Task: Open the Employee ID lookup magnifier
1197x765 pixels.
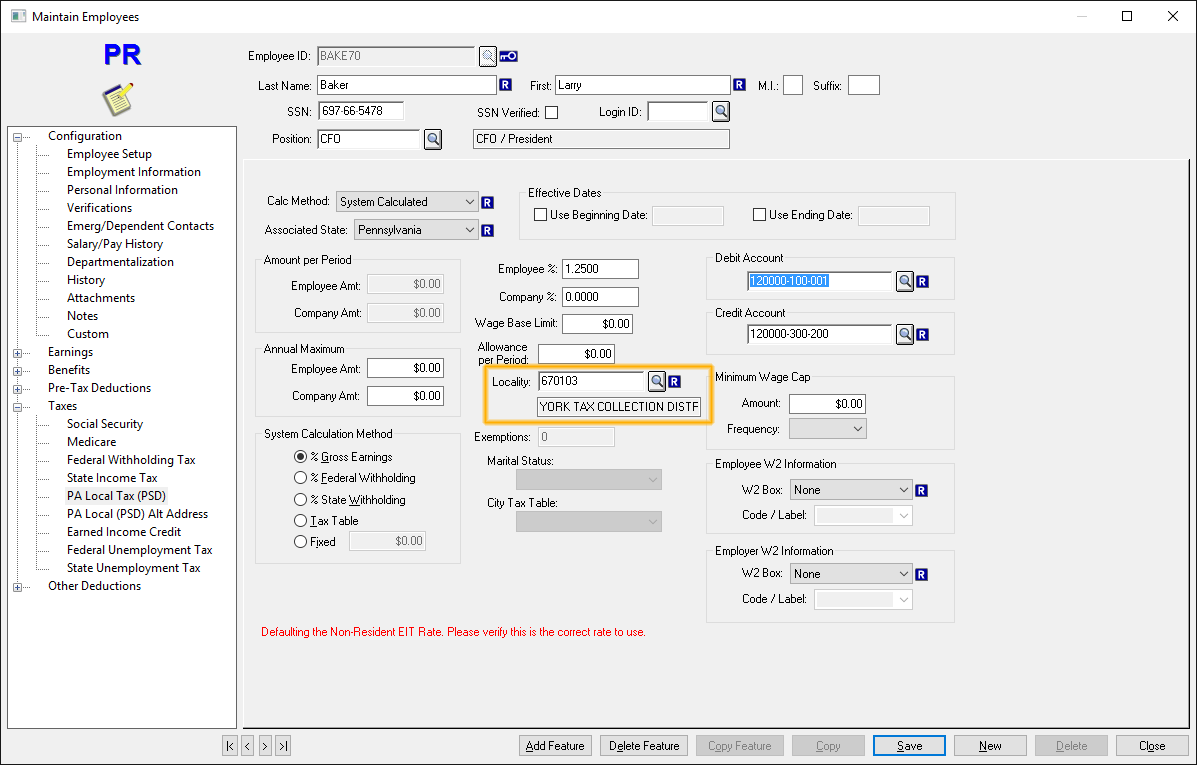Action: point(487,56)
